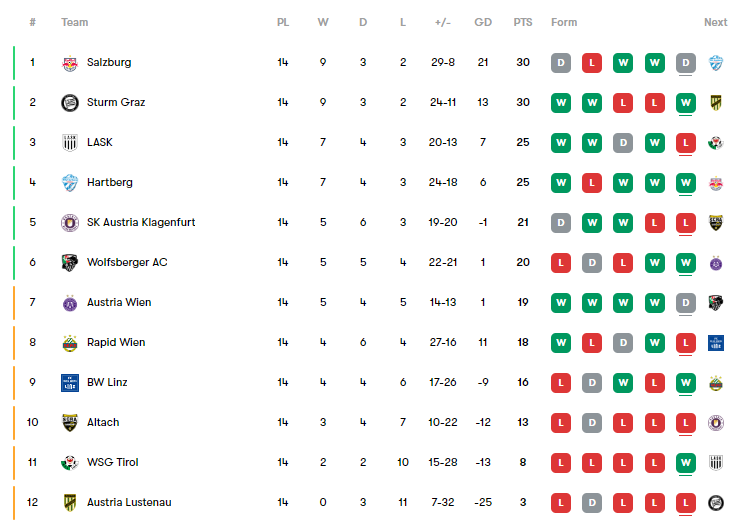Viewport: 743px width, 524px height.
Task: Click the Team column header
Action: (x=74, y=22)
